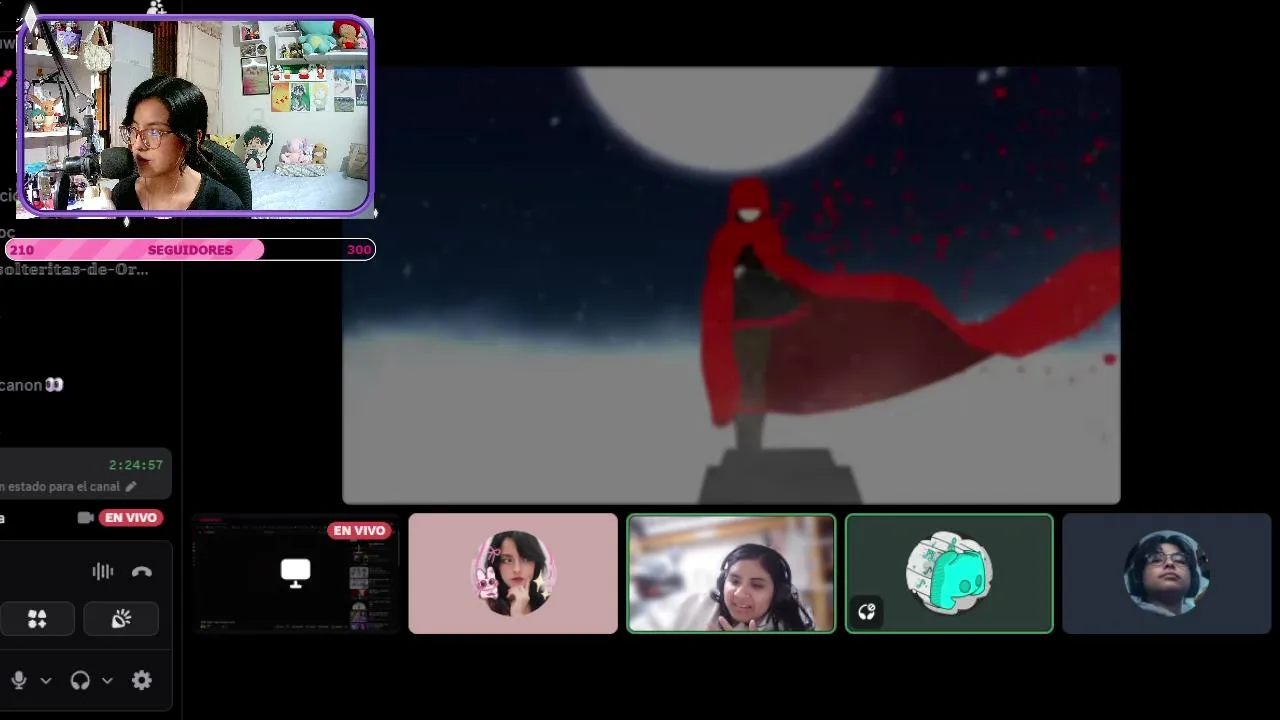Viewport: 1280px width, 720px height.
Task: Select the teal avatar participant tile
Action: click(x=949, y=573)
